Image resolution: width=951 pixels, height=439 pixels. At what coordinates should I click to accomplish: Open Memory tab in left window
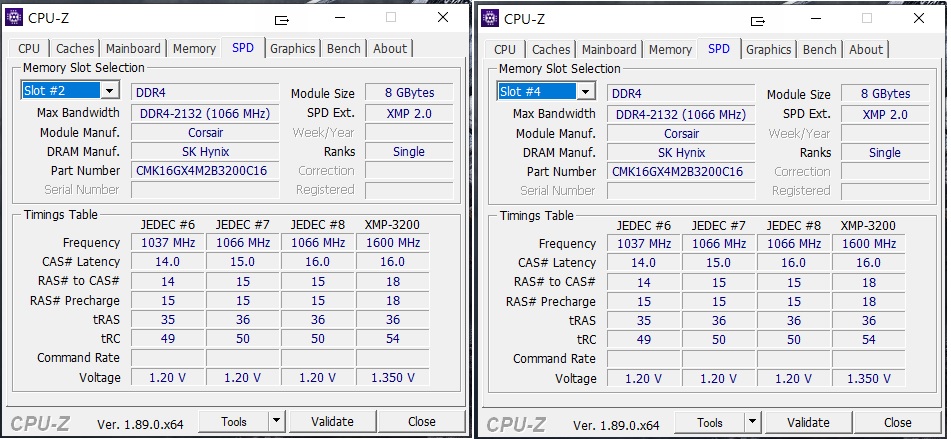point(194,49)
